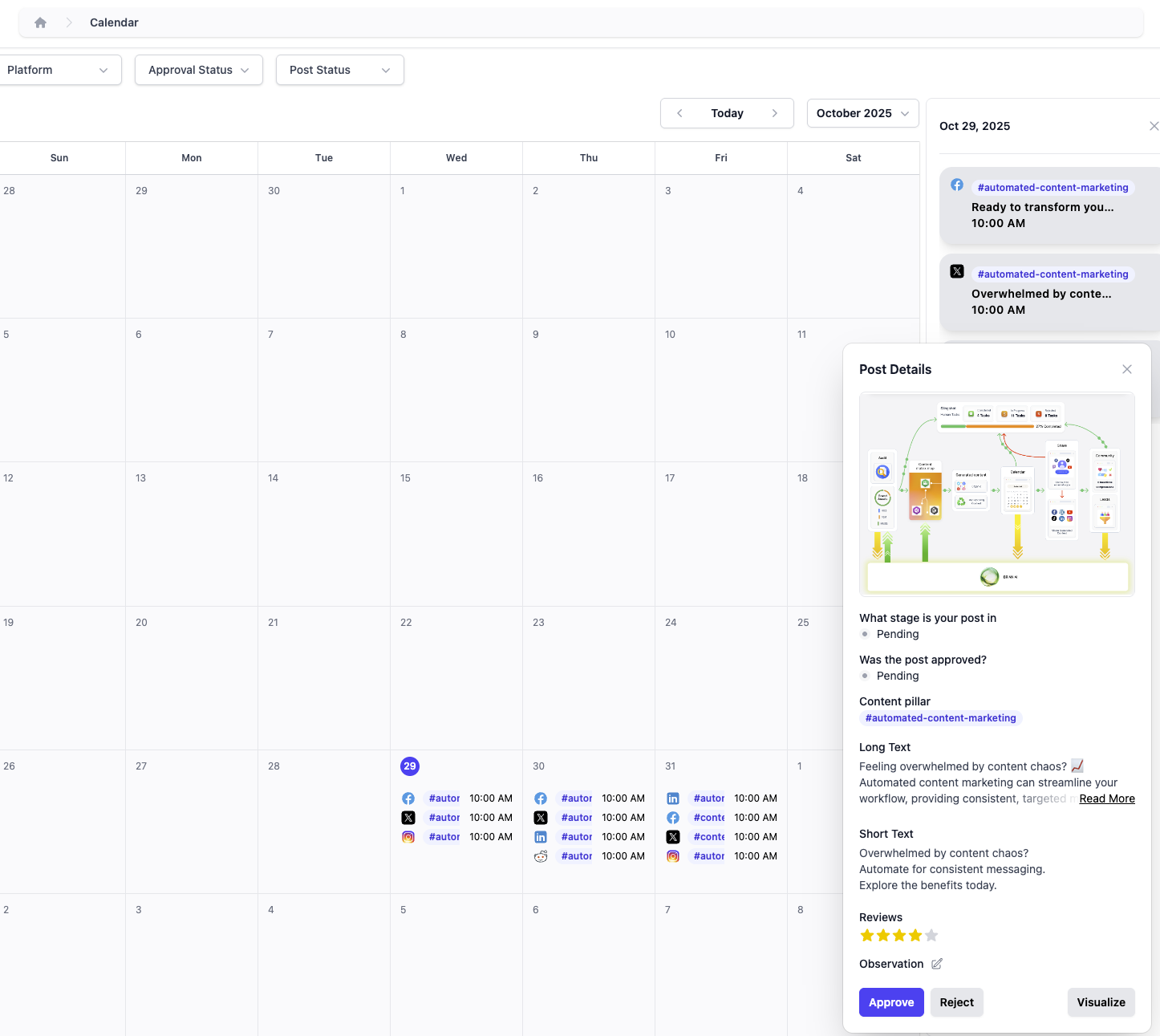The image size is (1160, 1036).
Task: Open the October 2025 month selector
Action: (x=862, y=113)
